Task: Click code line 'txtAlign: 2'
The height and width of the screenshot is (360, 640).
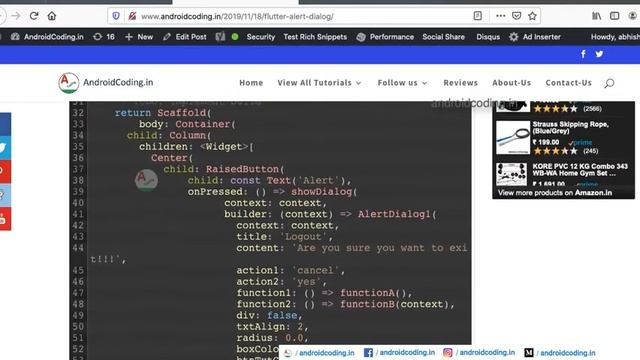Action: (272, 327)
